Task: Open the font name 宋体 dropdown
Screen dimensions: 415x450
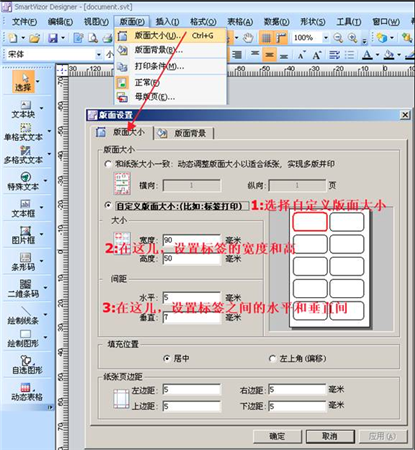Action: pos(99,55)
